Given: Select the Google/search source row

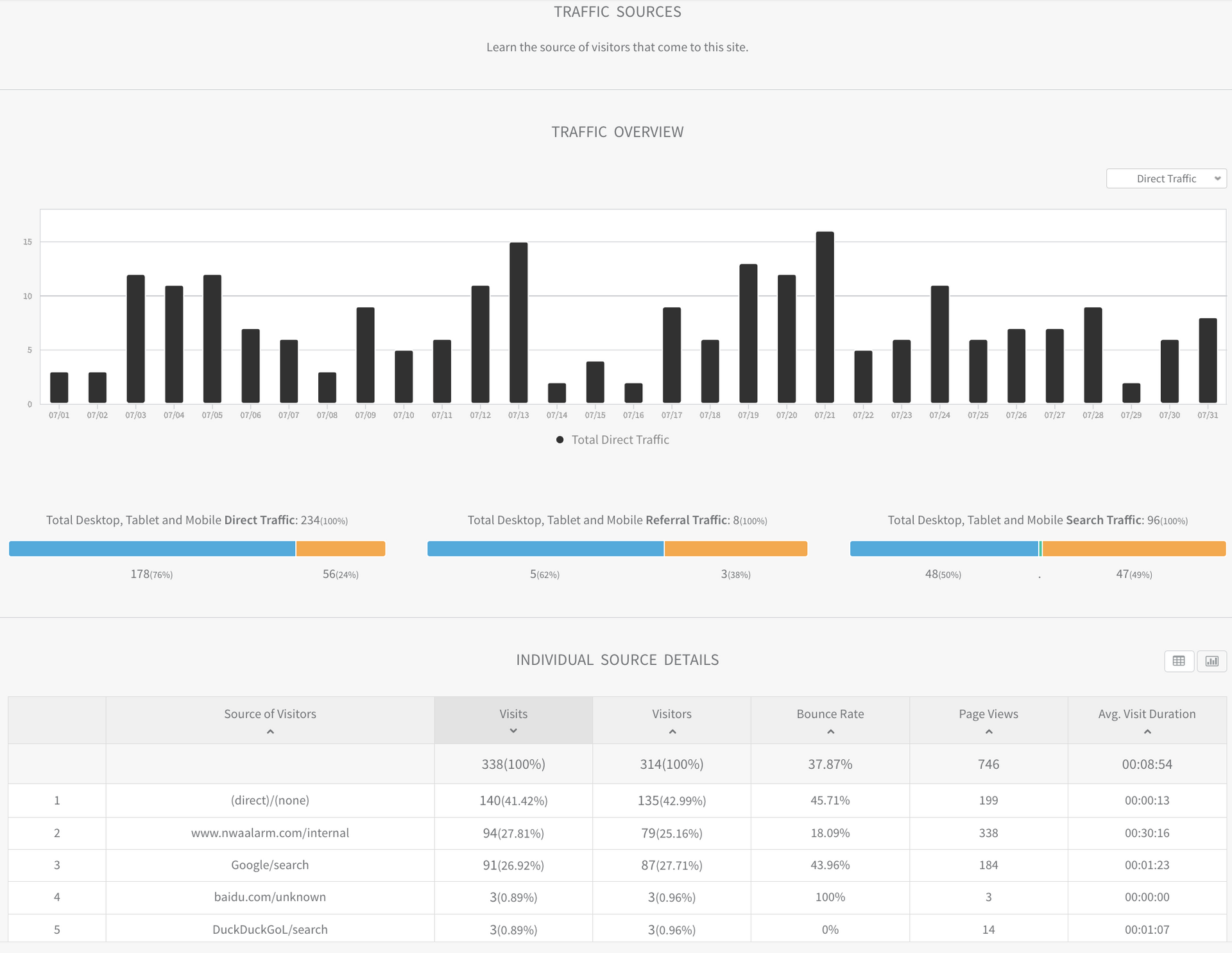Looking at the screenshot, I should tap(270, 865).
